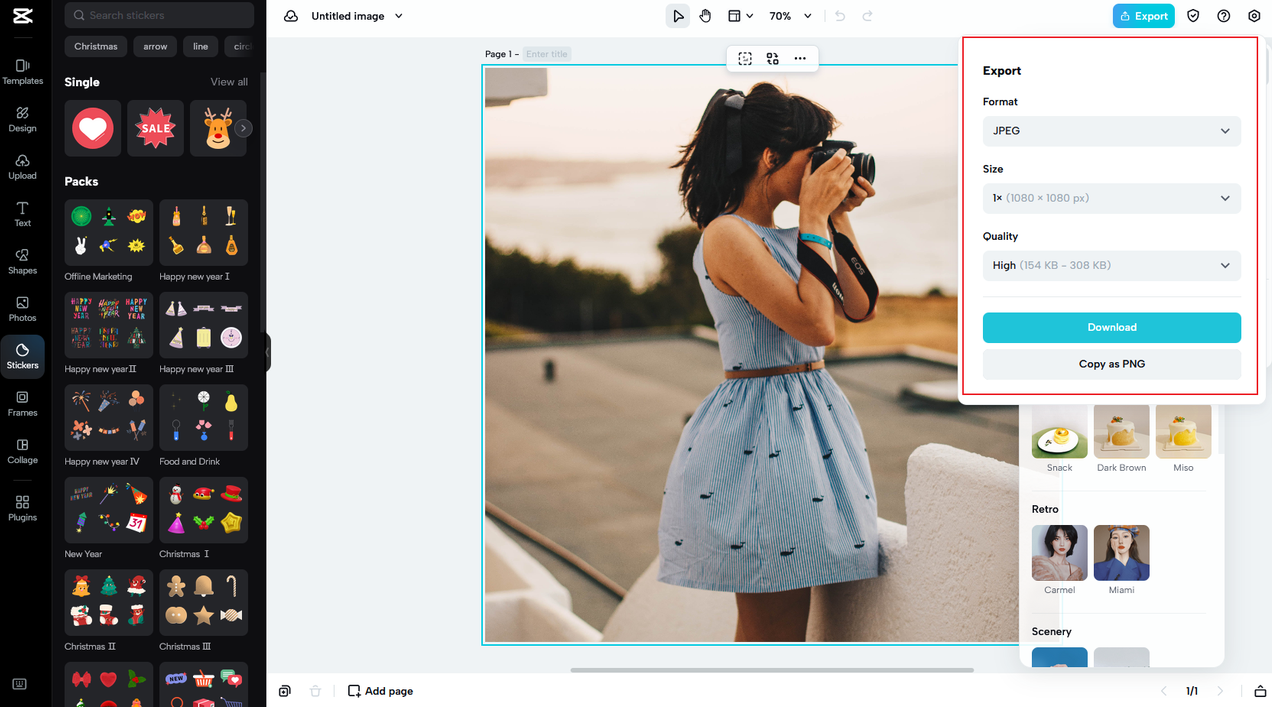Click the cloud save status icon
The width and height of the screenshot is (1272, 707).
tap(291, 16)
